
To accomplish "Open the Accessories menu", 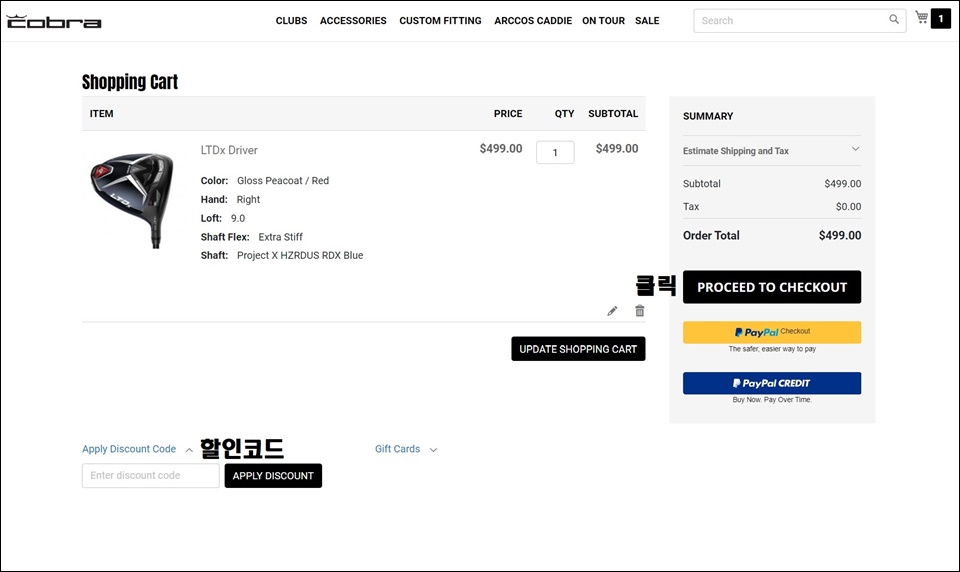I will click(x=353, y=21).
